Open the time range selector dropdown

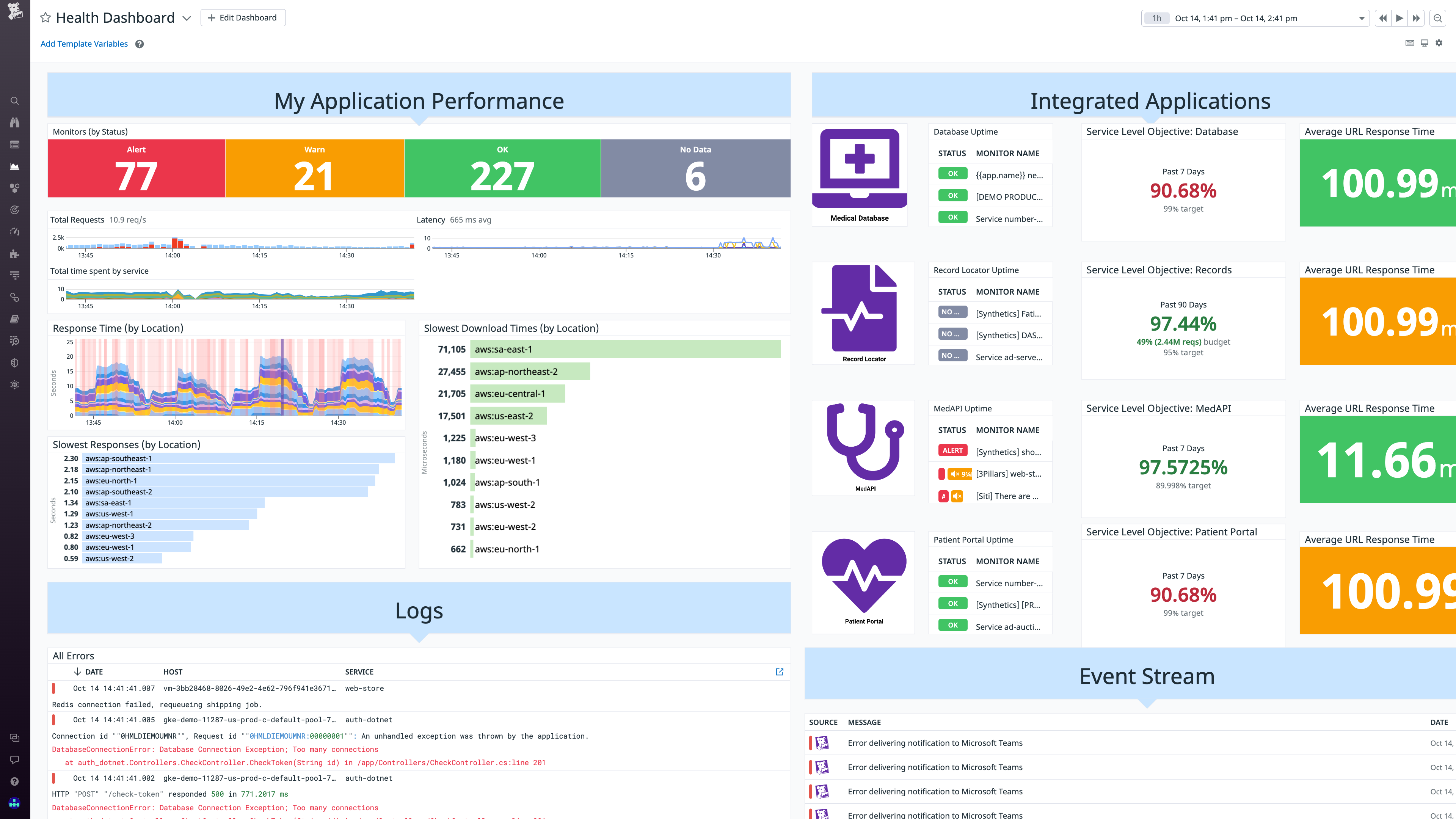point(1362,17)
